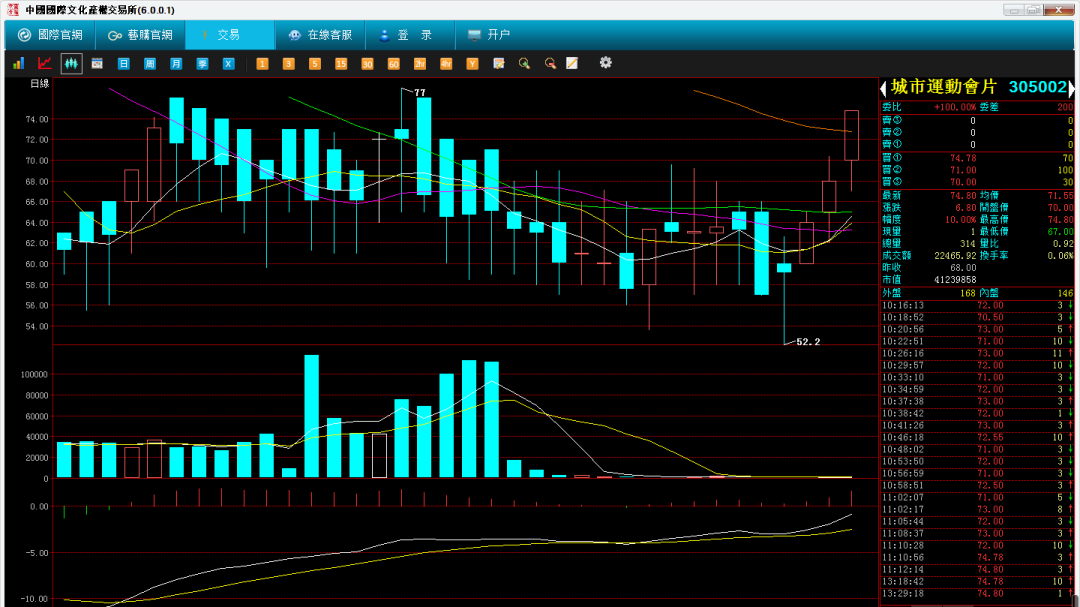
Task: Click the 幅度 value 10.00%
Action: [x=960, y=220]
